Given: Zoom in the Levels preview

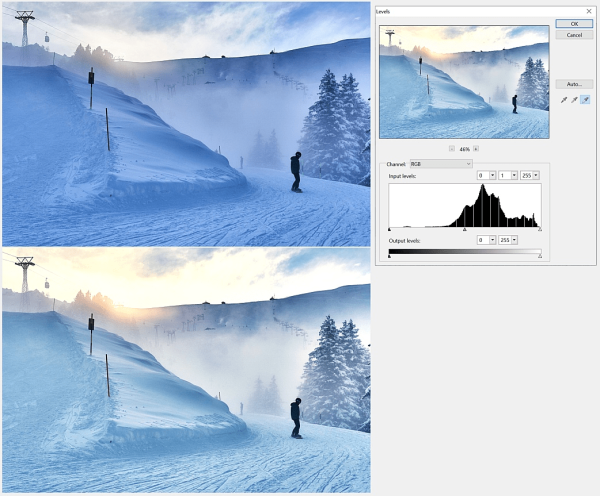Looking at the screenshot, I should [476, 148].
